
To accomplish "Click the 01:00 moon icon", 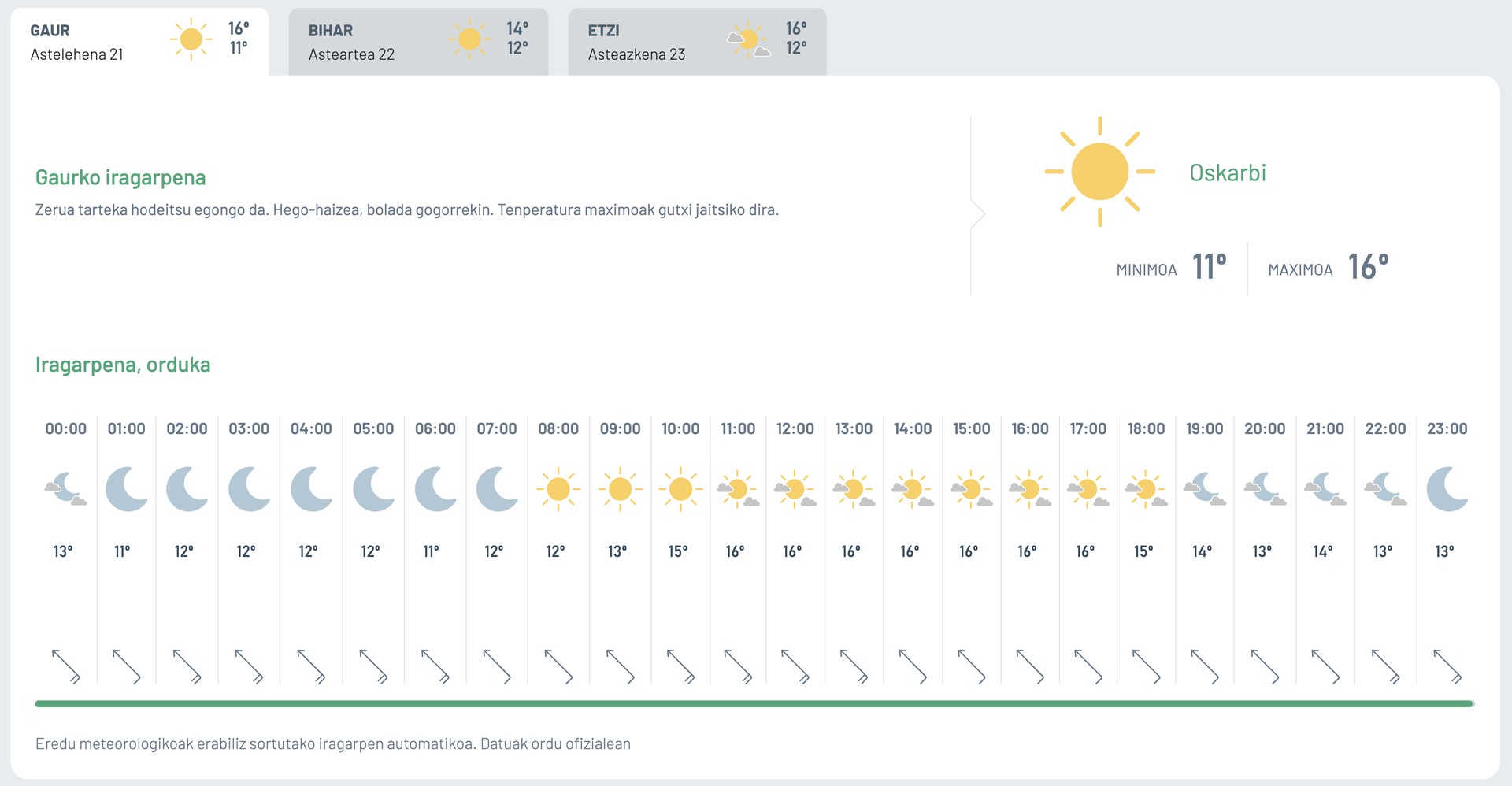I will [127, 489].
